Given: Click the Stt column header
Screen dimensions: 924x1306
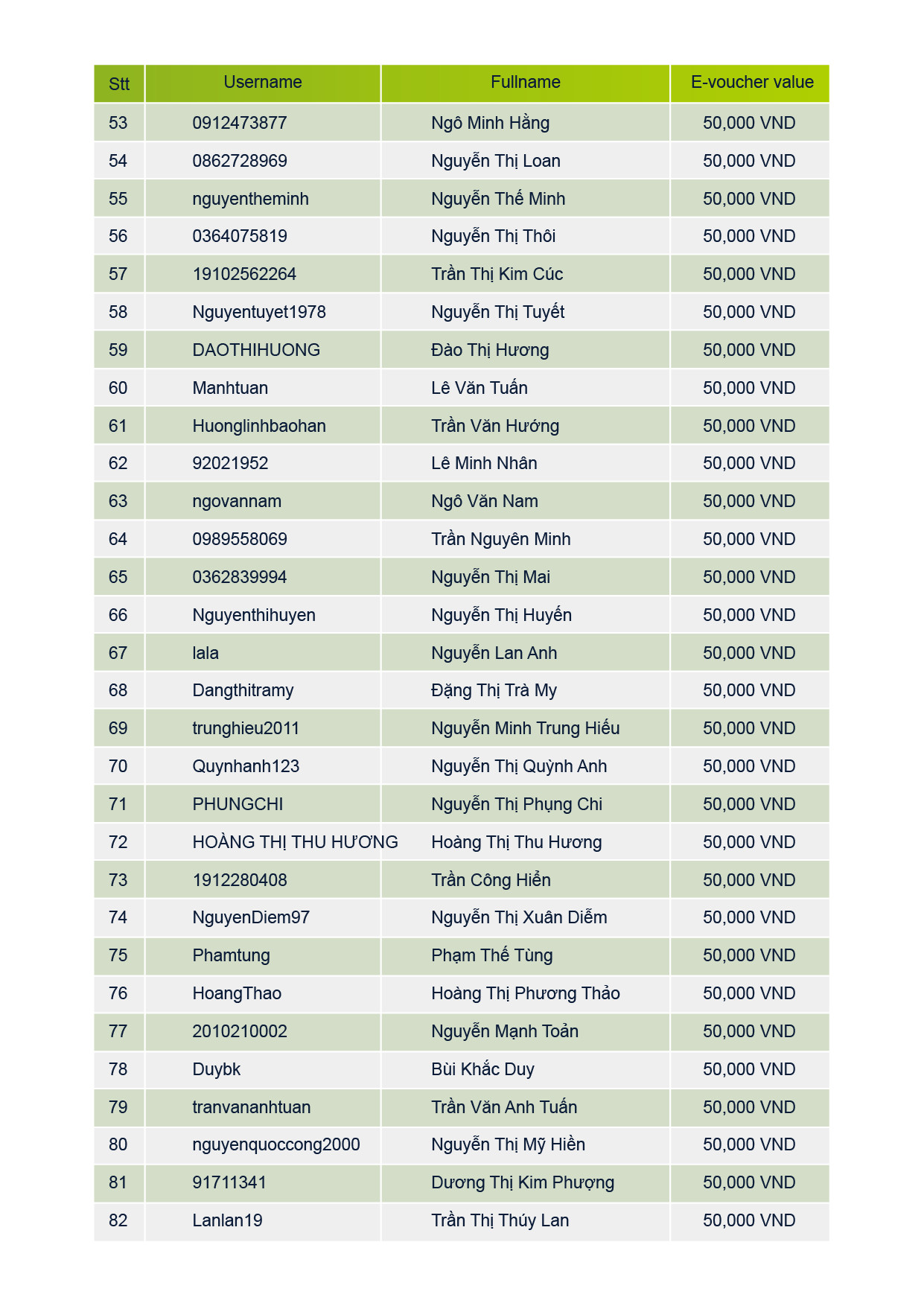Looking at the screenshot, I should click(x=119, y=84).
